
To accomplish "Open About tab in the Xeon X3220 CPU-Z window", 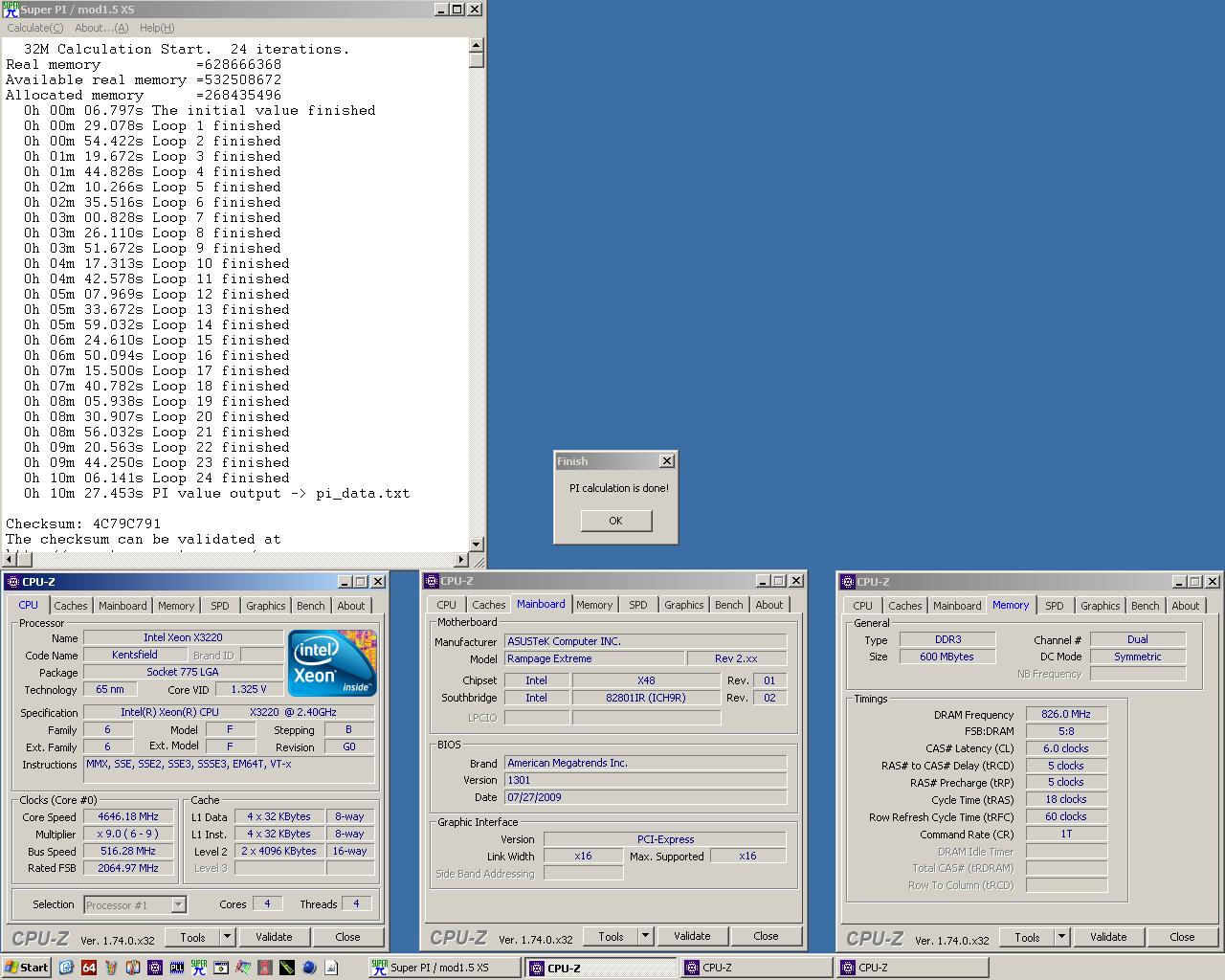I will (x=351, y=606).
